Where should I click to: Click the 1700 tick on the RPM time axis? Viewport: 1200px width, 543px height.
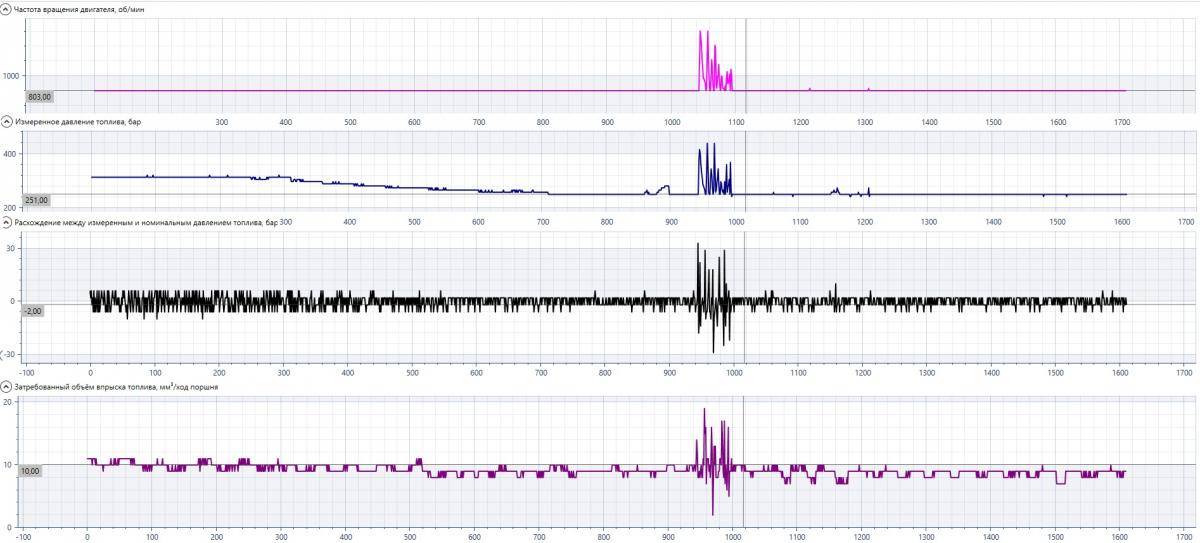click(x=1122, y=121)
